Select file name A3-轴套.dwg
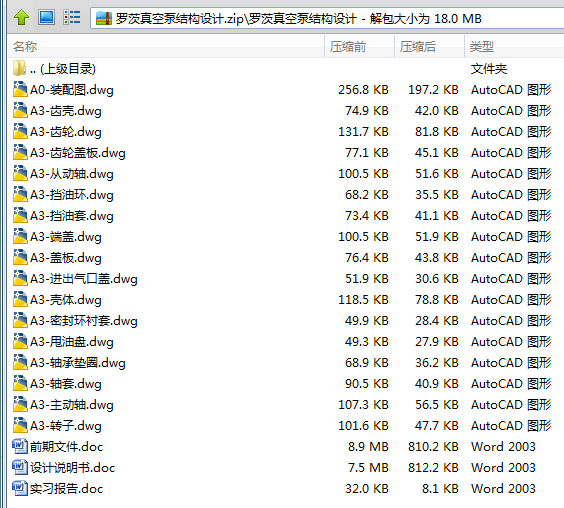This screenshot has width=564, height=508. pyautogui.click(x=66, y=384)
